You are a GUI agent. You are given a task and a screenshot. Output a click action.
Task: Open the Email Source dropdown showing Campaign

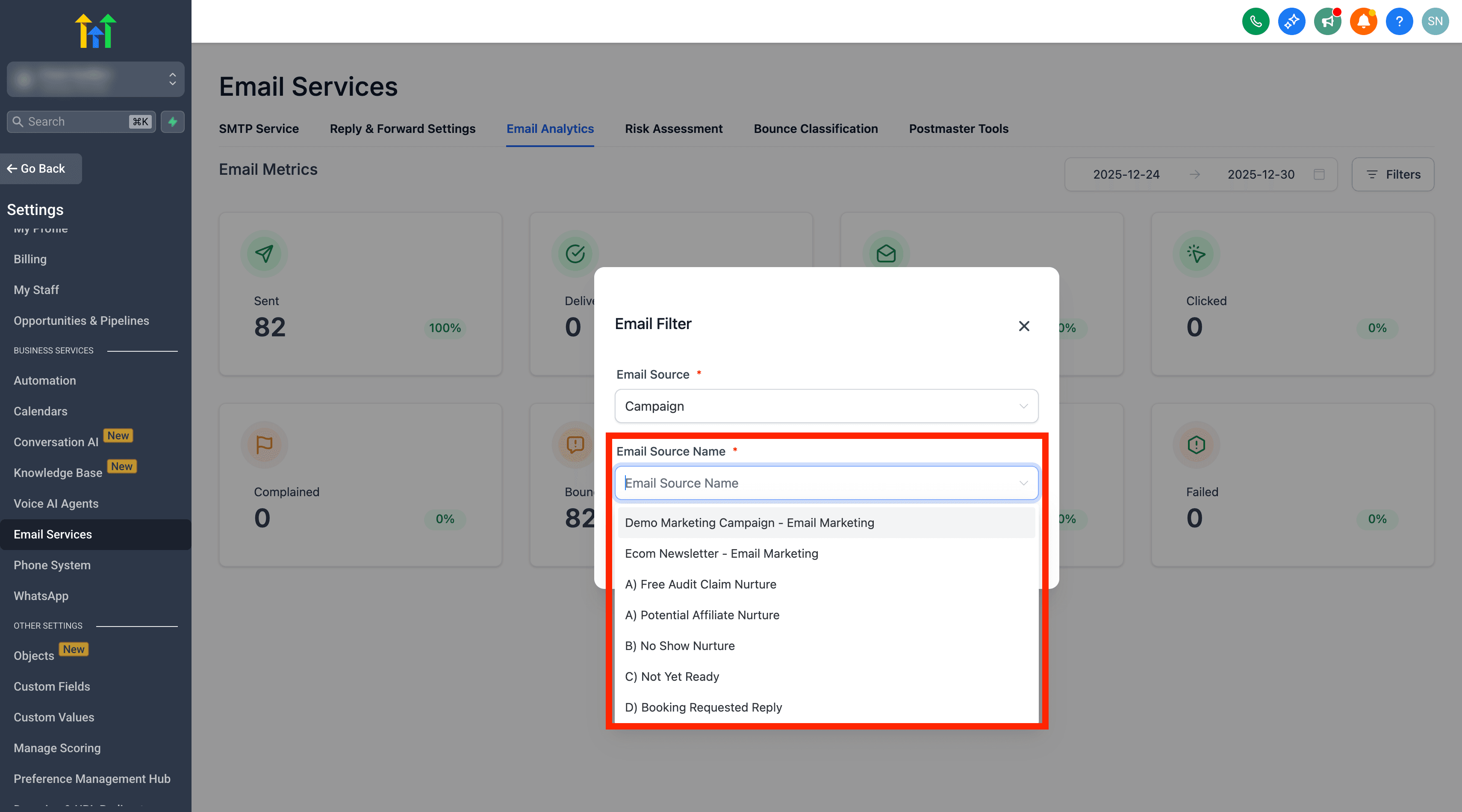pos(826,406)
